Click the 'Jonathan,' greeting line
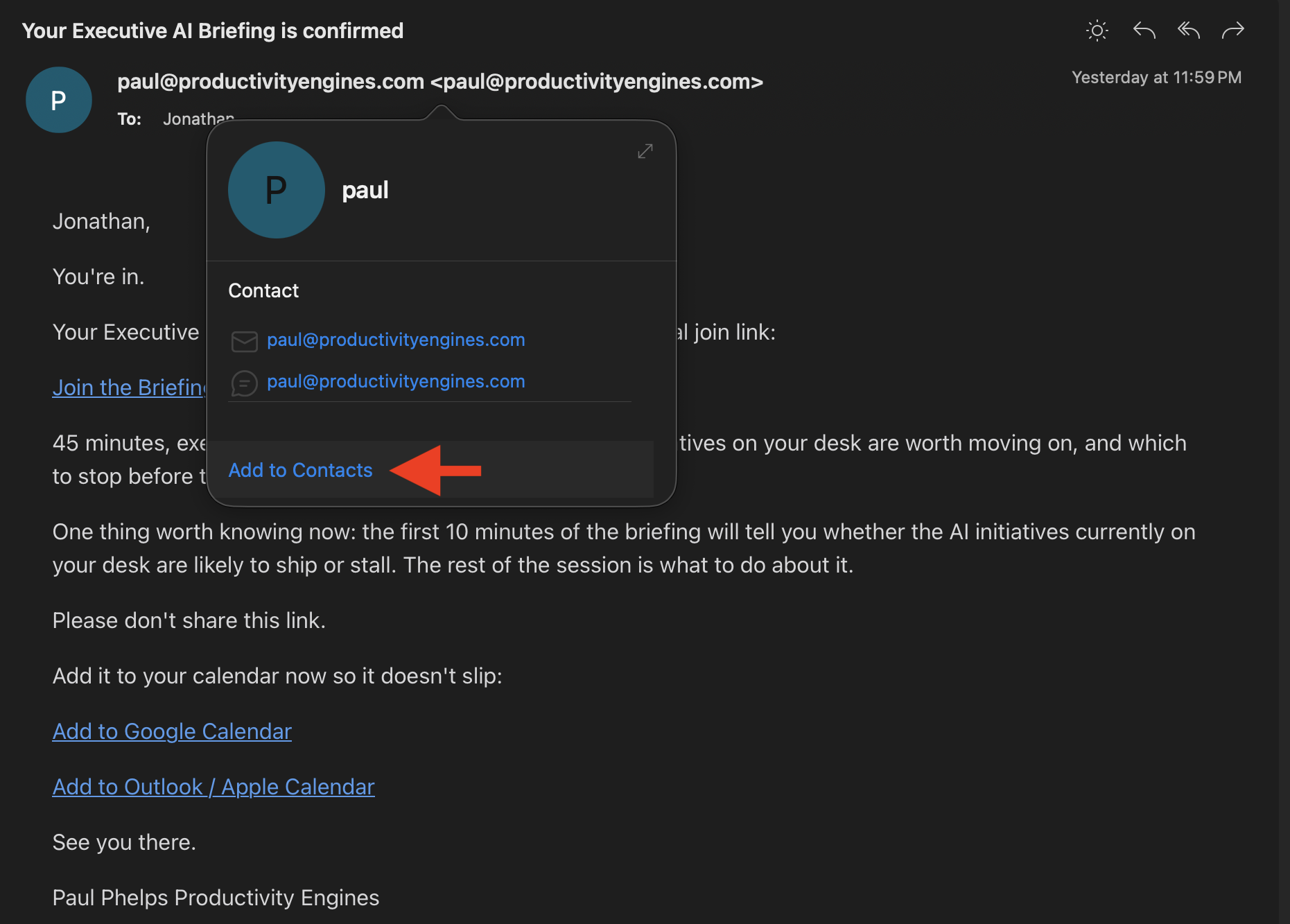The width and height of the screenshot is (1290, 924). (x=101, y=221)
